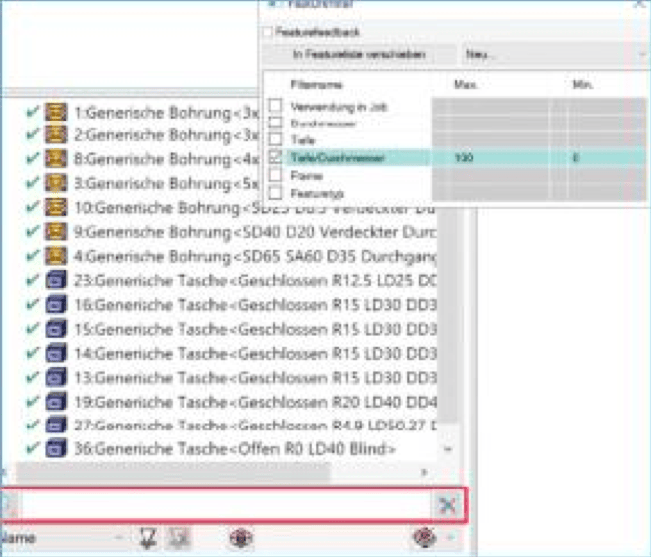Click In Featureliste verschieben button

tap(359, 54)
